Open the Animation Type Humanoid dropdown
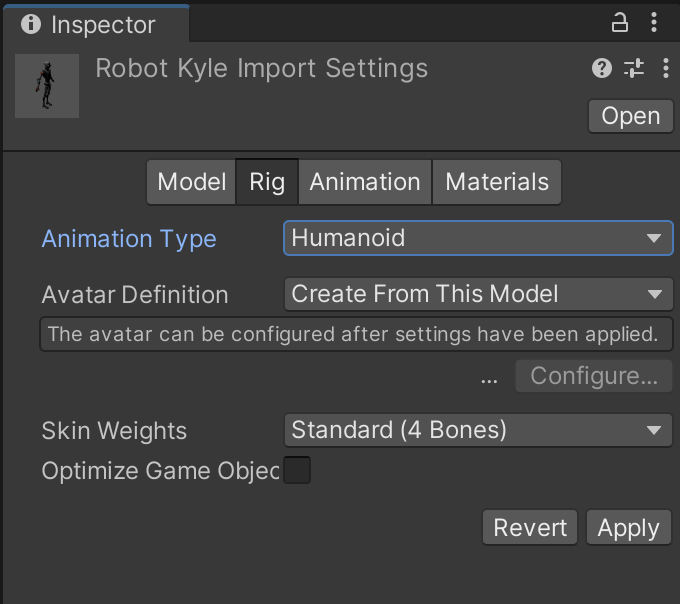Image resolution: width=680 pixels, height=604 pixels. 478,238
